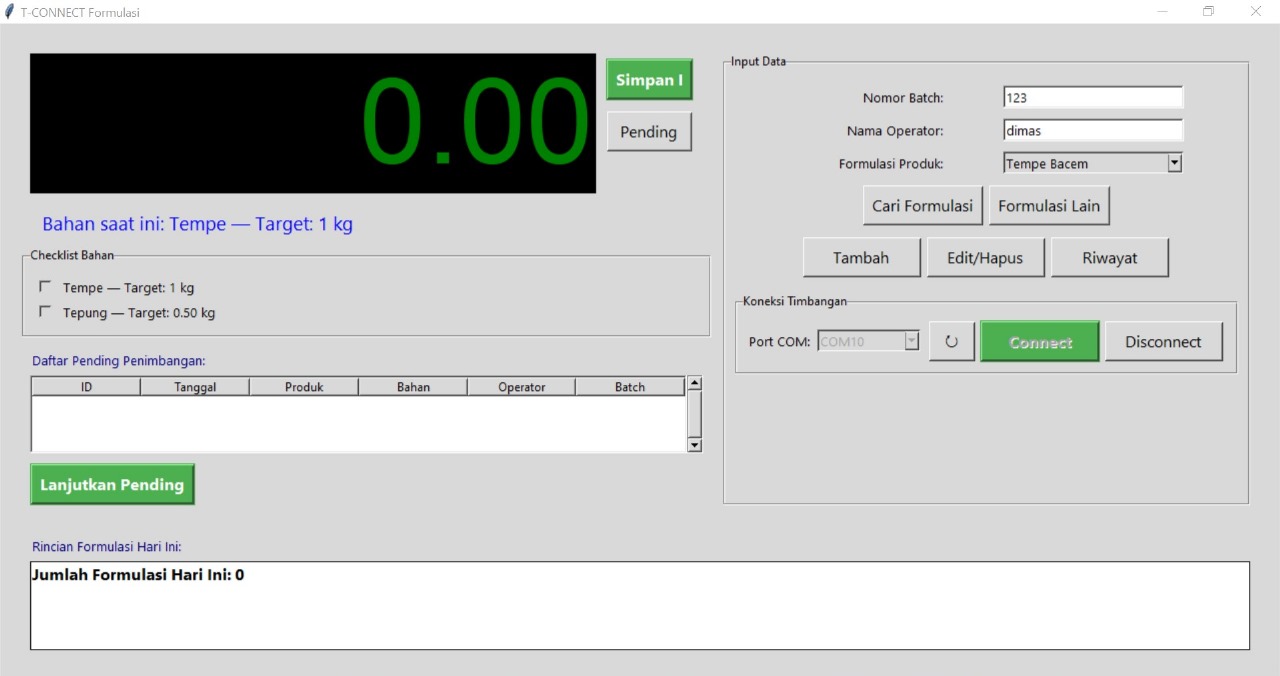Open the Edit/Hapus dialog
Image resolution: width=1280 pixels, height=676 pixels.
[x=985, y=258]
